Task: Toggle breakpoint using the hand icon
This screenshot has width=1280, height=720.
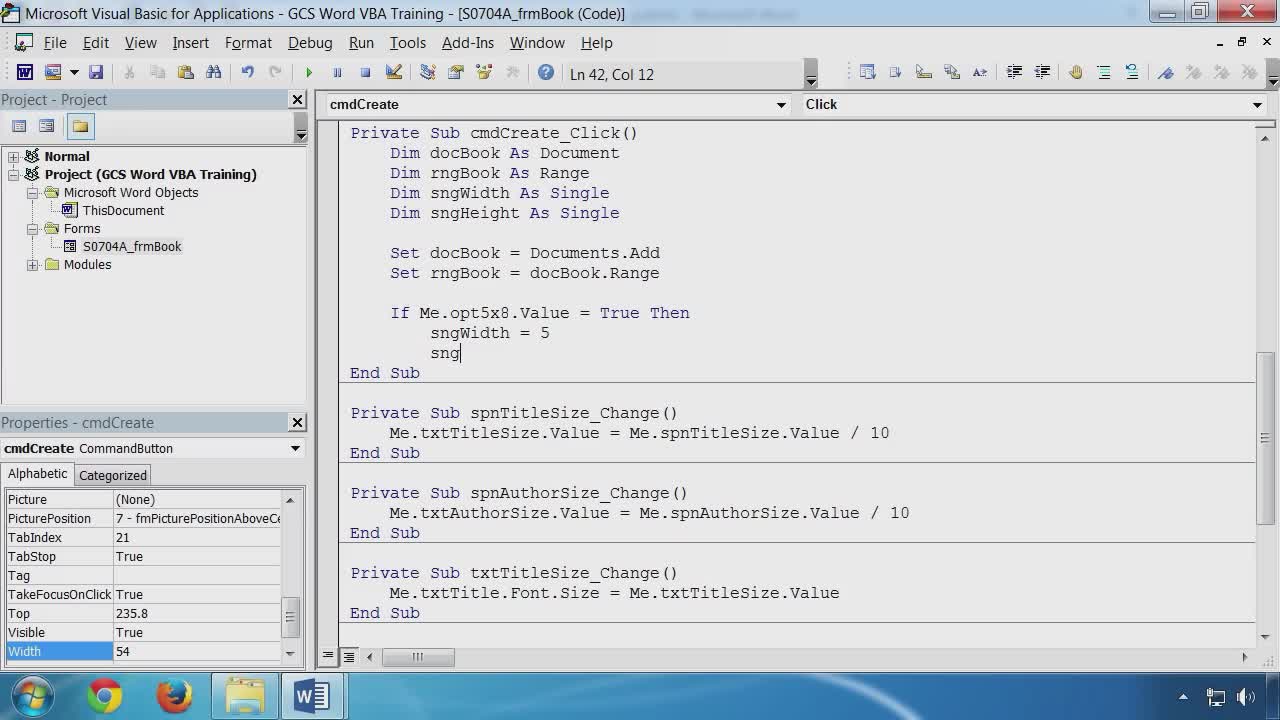Action: [1076, 72]
